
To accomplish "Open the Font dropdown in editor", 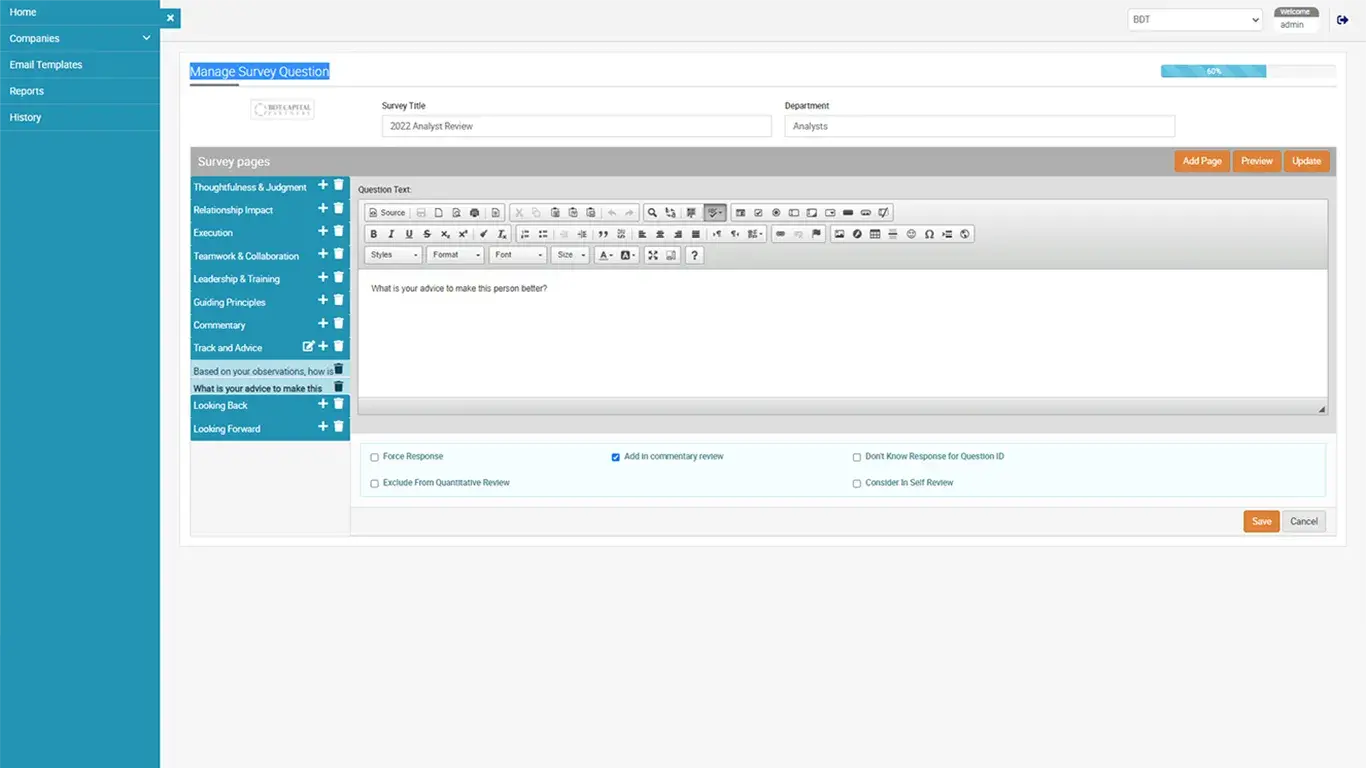I will 517,255.
